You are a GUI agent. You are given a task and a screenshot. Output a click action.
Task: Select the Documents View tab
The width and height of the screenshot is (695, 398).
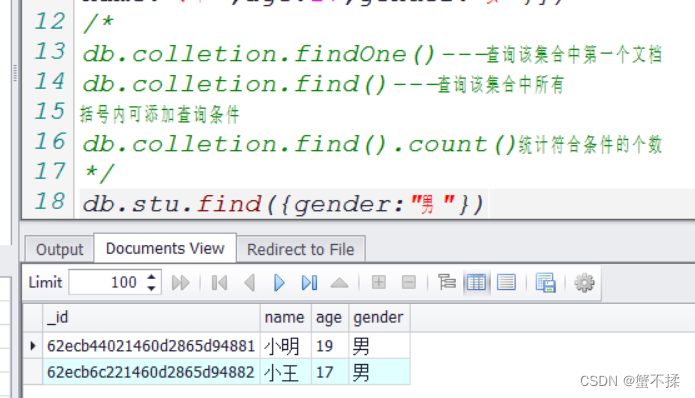[165, 249]
